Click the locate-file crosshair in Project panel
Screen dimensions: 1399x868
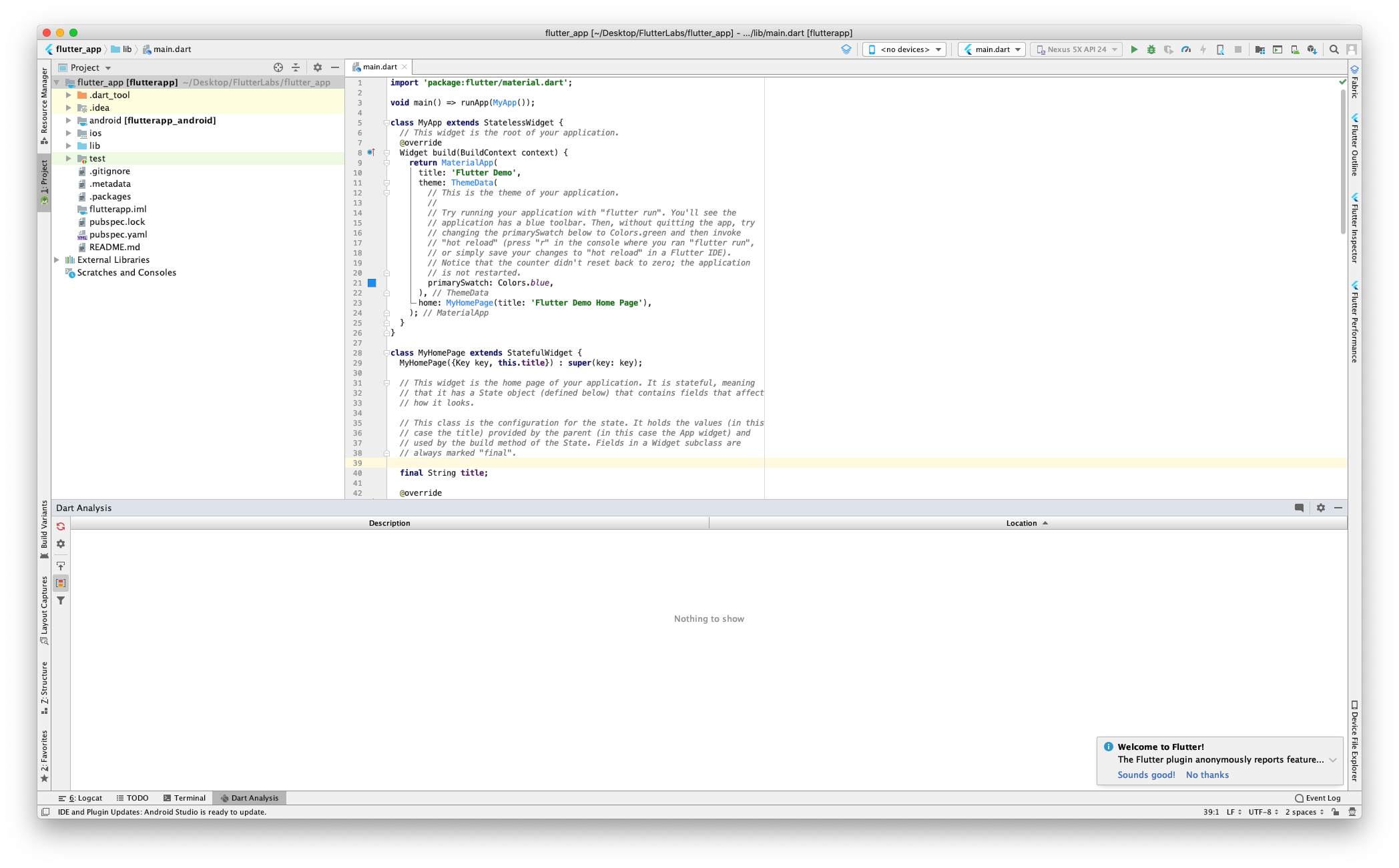[278, 67]
